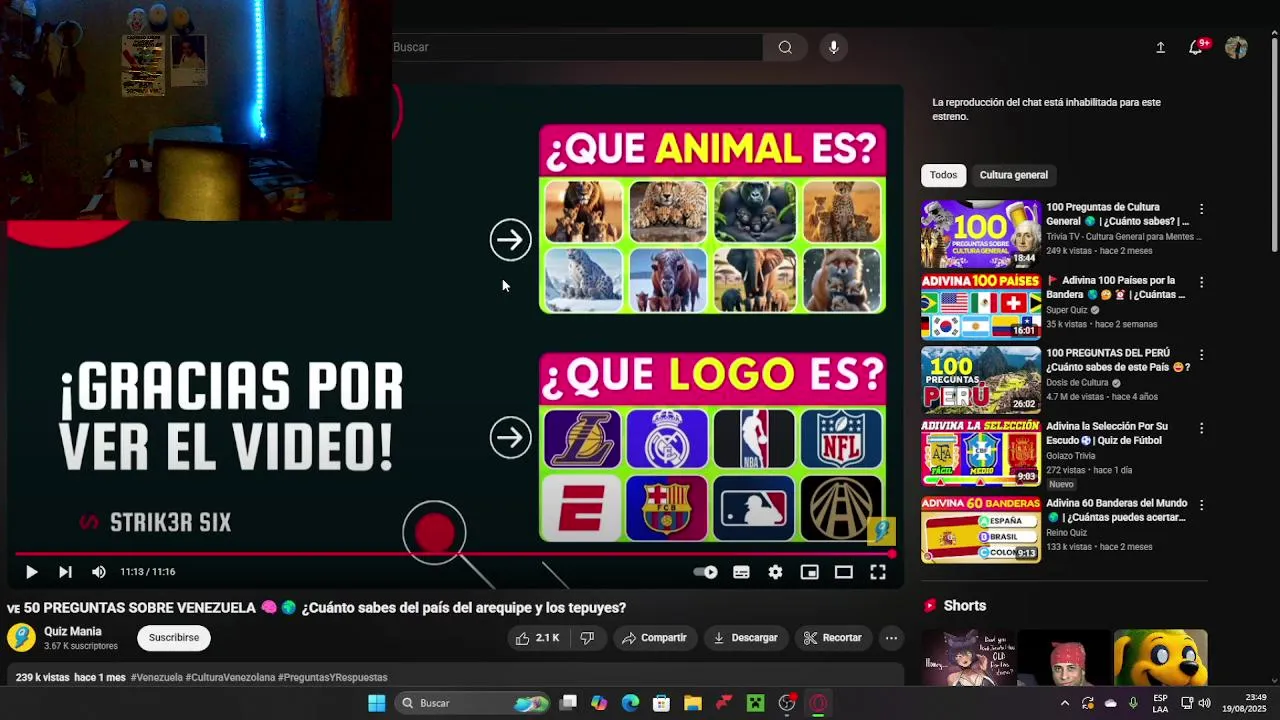Dislike the video with thumbs down
Image resolution: width=1280 pixels, height=720 pixels.
coord(588,638)
